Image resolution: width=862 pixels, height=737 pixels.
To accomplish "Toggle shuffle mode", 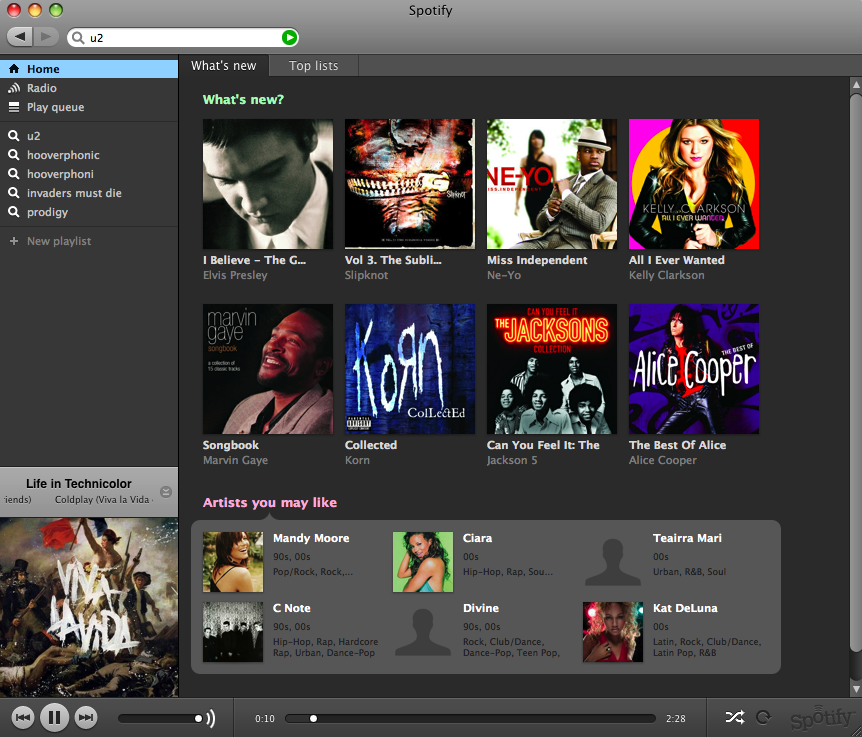I will pos(735,717).
